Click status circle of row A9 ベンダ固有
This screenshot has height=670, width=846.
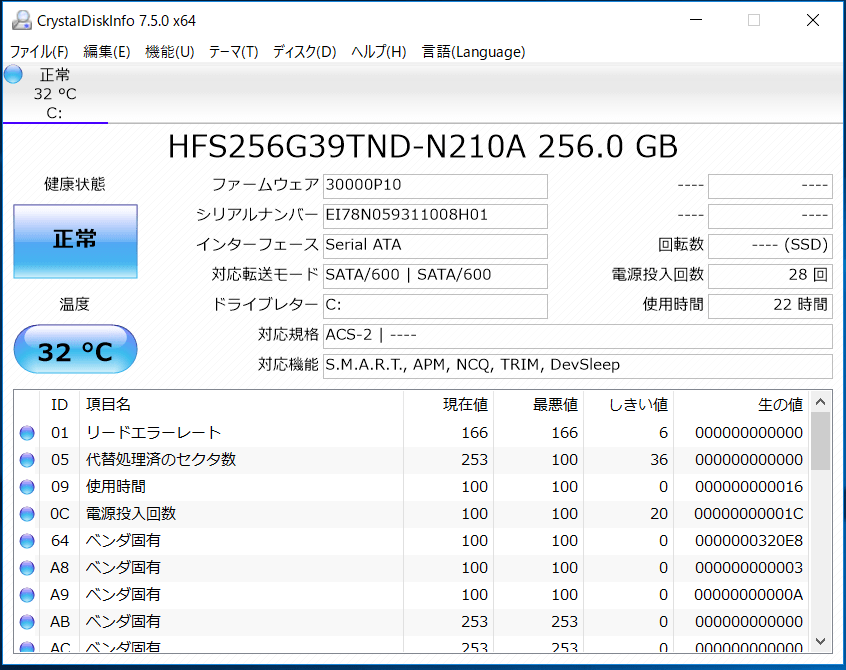pos(27,594)
